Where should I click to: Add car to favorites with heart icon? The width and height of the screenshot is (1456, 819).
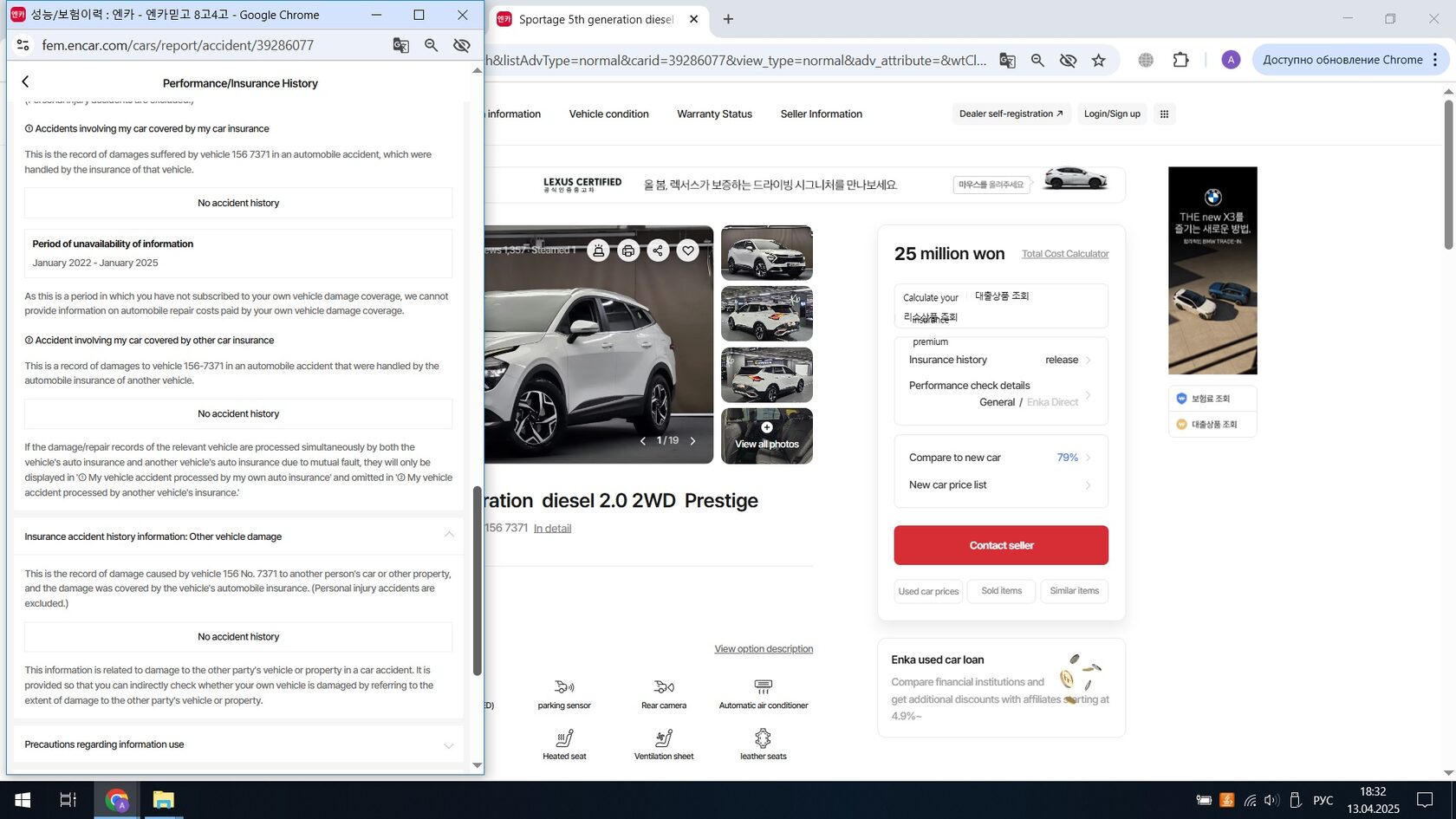point(688,250)
